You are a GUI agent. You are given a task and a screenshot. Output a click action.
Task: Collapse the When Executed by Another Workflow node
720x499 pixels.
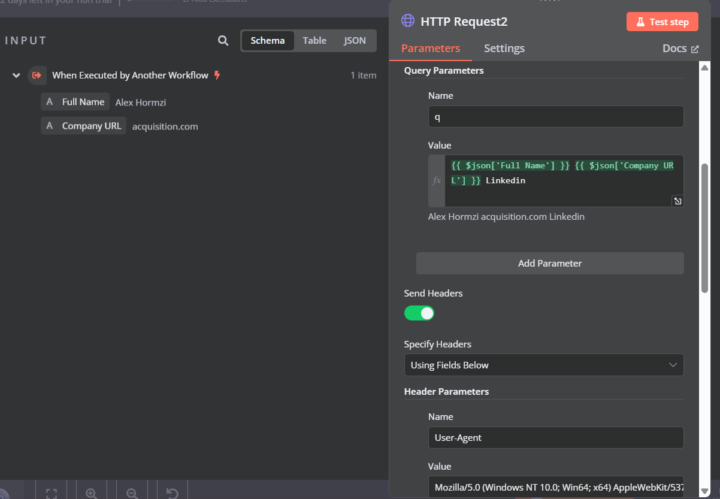pyautogui.click(x=16, y=75)
